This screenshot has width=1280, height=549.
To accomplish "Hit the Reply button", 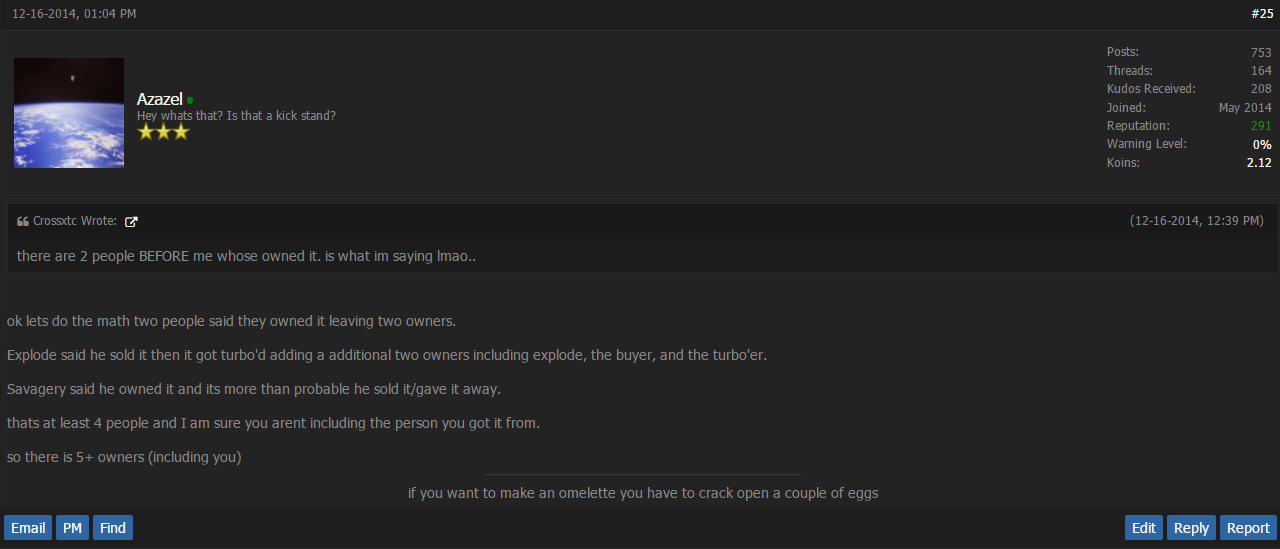I will click(1191, 528).
